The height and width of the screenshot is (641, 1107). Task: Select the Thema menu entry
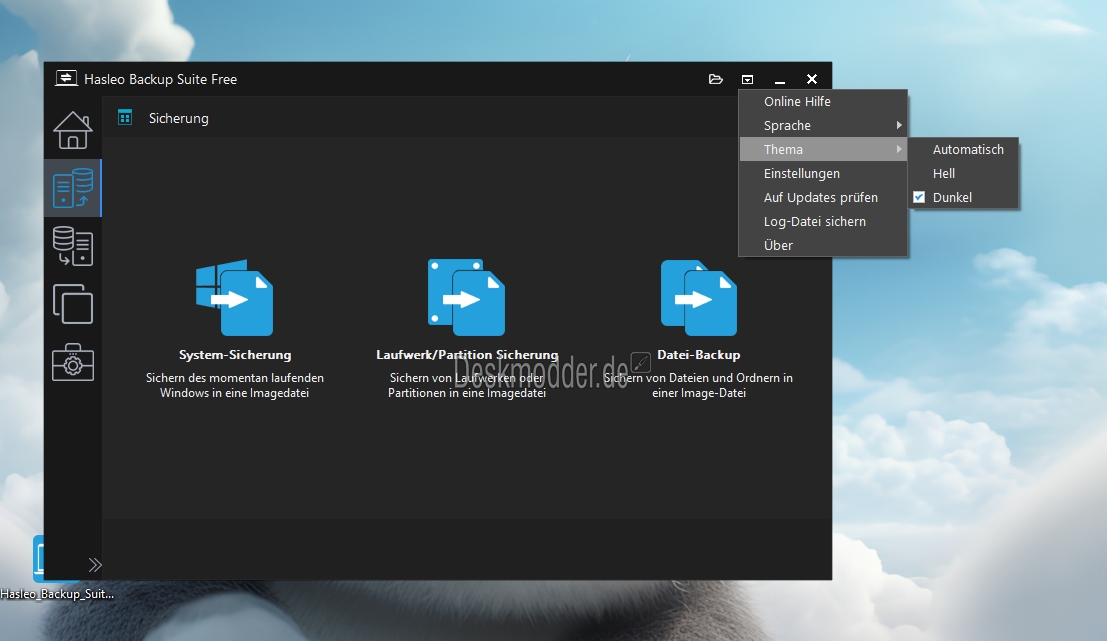[823, 150]
